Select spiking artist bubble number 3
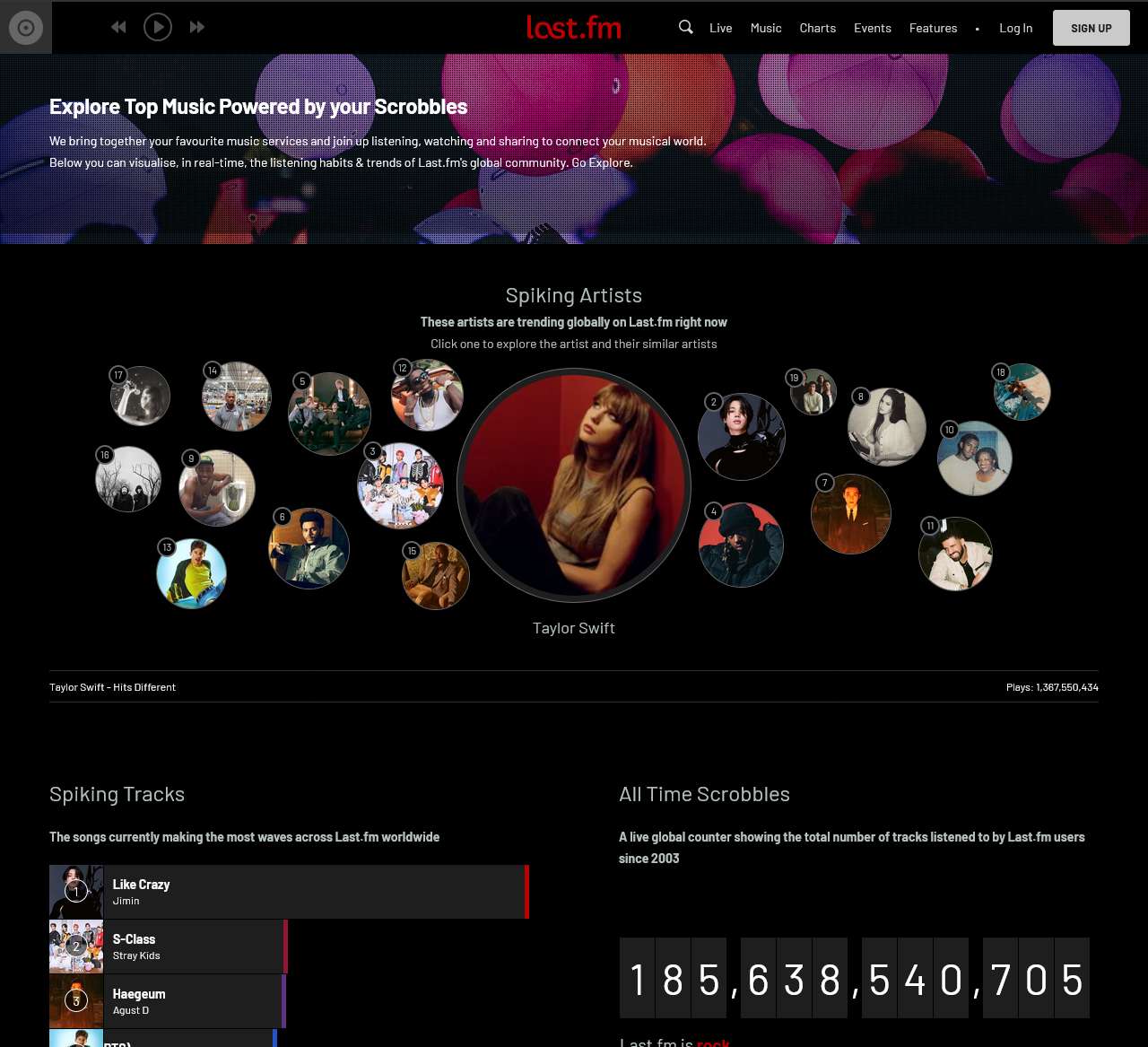The image size is (1148, 1047). coord(401,485)
